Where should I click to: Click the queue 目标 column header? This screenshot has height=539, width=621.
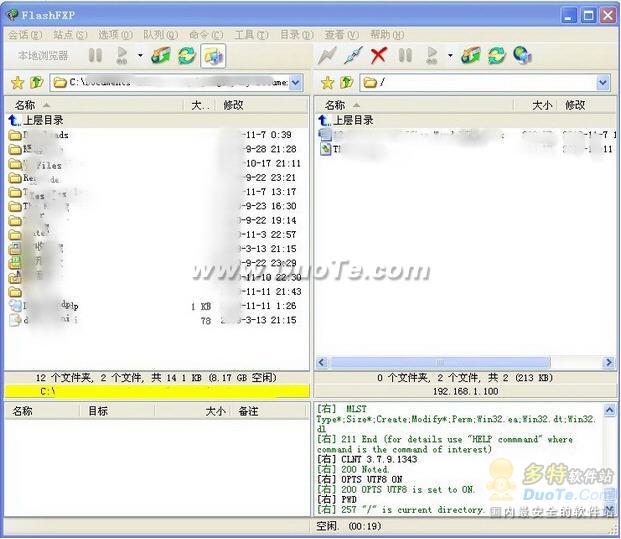coord(117,411)
